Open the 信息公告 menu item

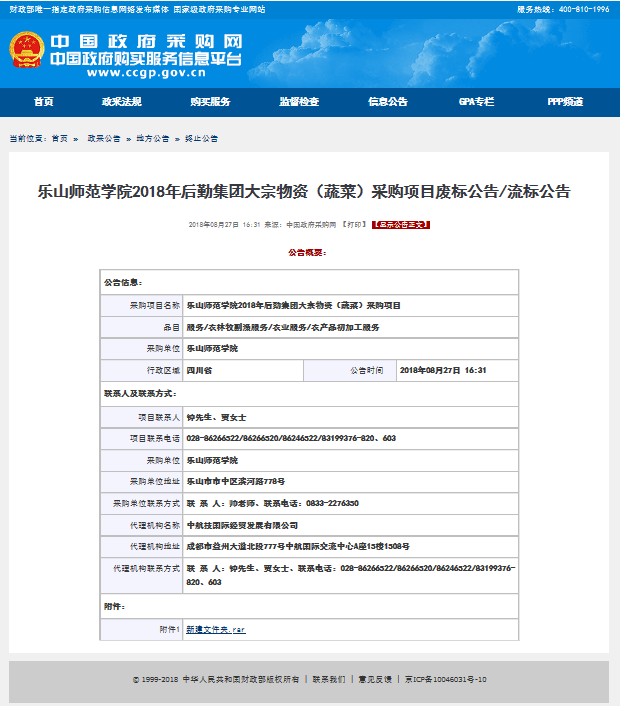click(x=388, y=102)
